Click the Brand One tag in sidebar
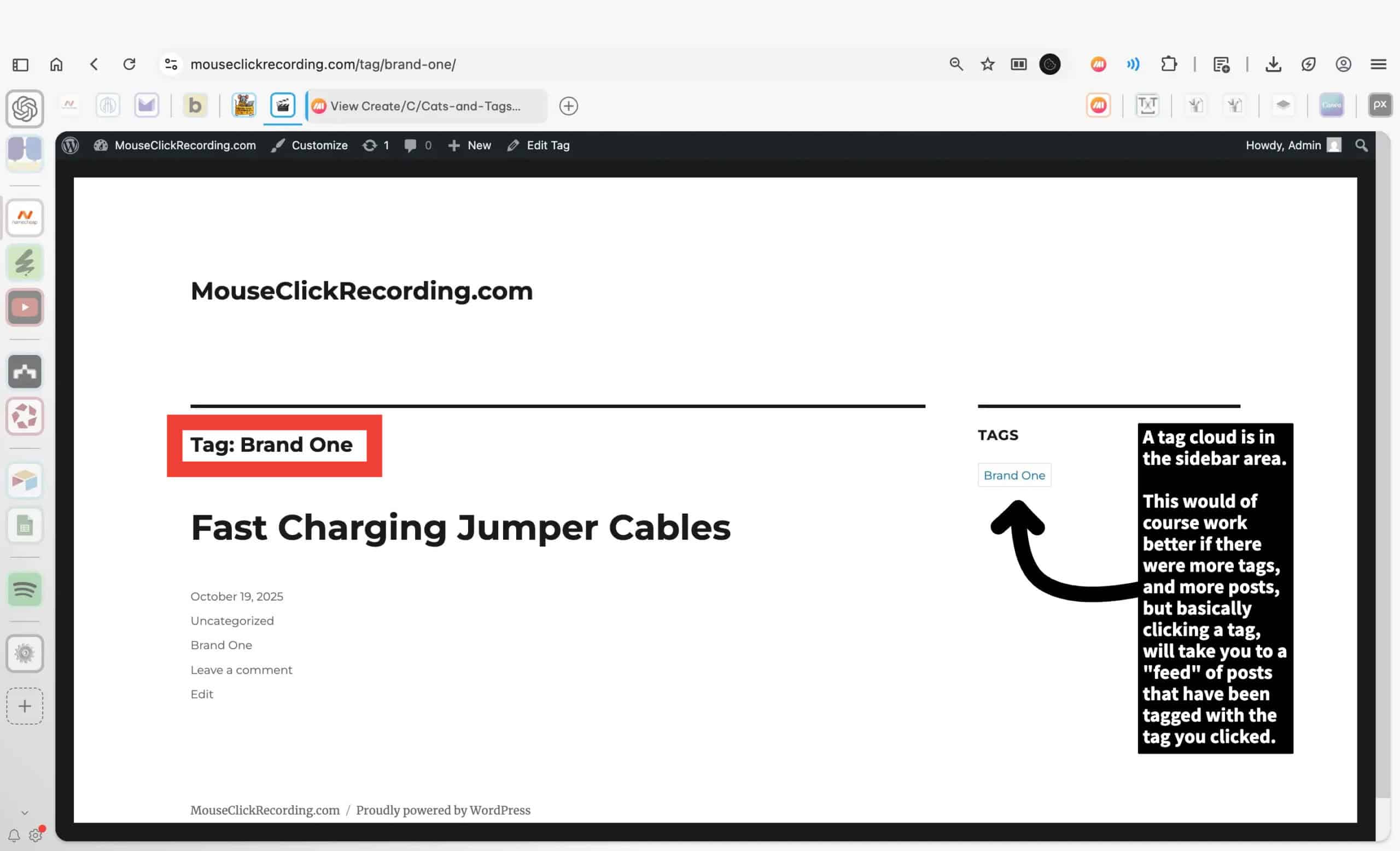Screen dimensions: 1400x851 point(1014,475)
